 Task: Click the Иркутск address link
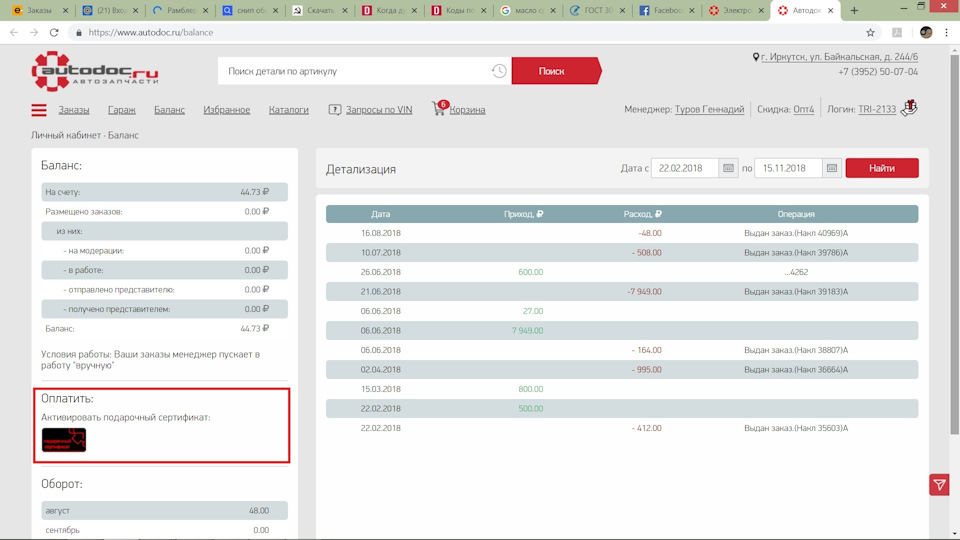click(838, 57)
